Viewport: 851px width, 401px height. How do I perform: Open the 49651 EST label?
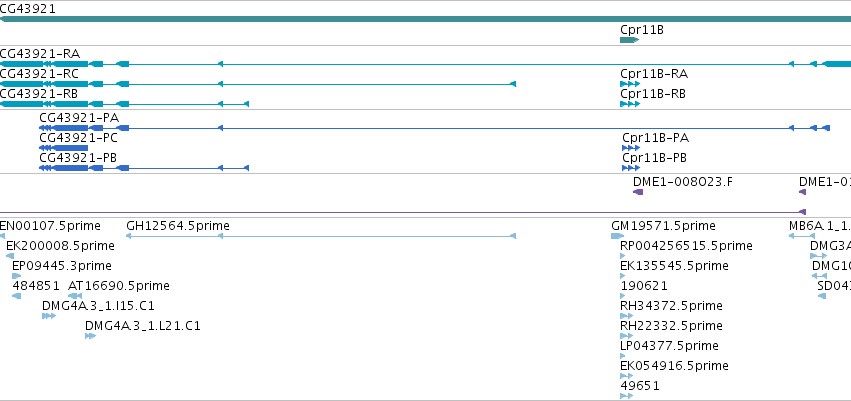click(641, 386)
